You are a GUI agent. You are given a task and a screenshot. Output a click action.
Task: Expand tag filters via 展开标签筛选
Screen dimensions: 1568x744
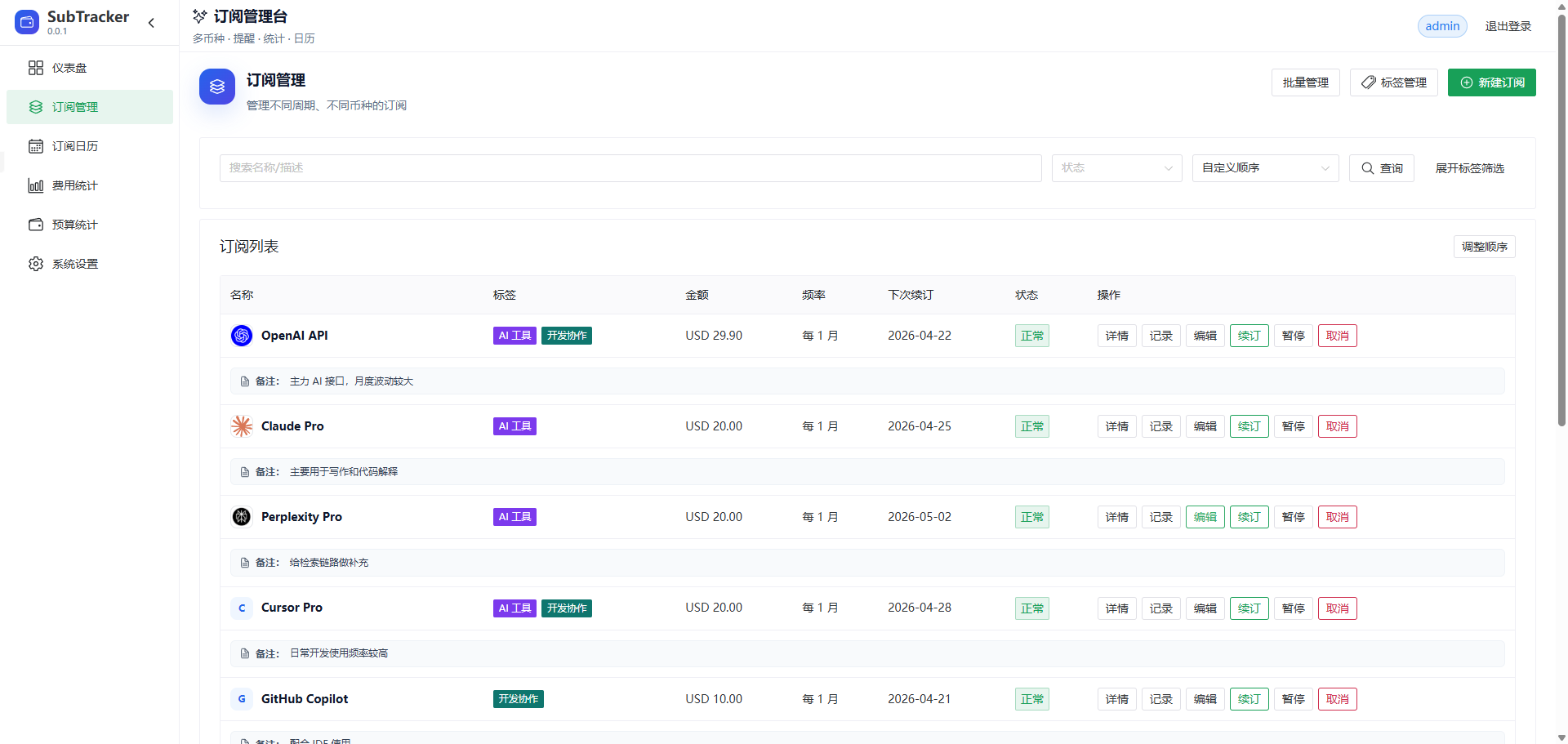1470,168
